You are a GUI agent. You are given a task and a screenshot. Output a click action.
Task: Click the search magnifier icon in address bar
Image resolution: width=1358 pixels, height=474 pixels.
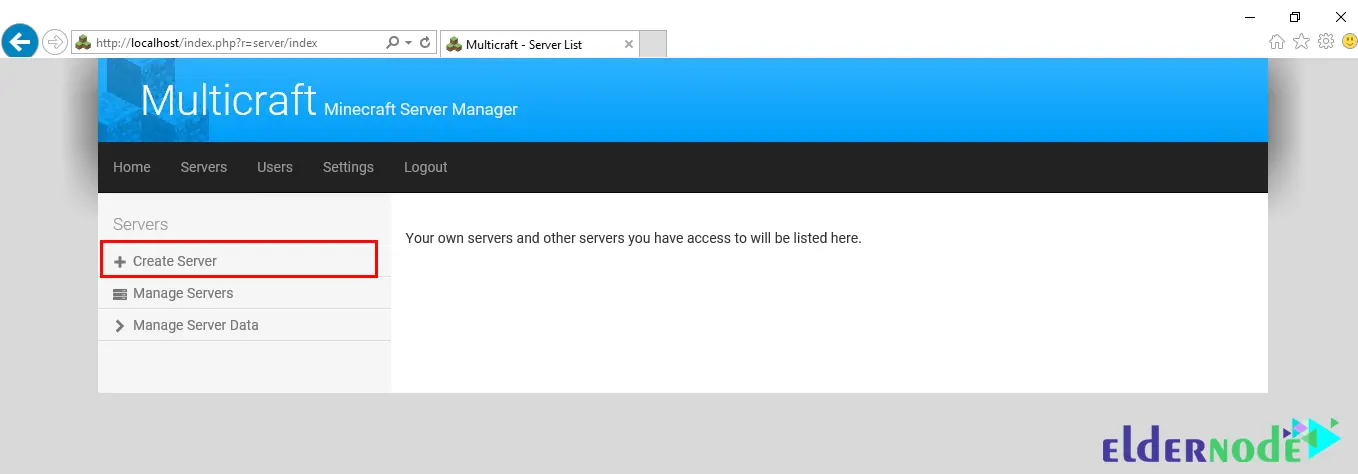(x=393, y=43)
